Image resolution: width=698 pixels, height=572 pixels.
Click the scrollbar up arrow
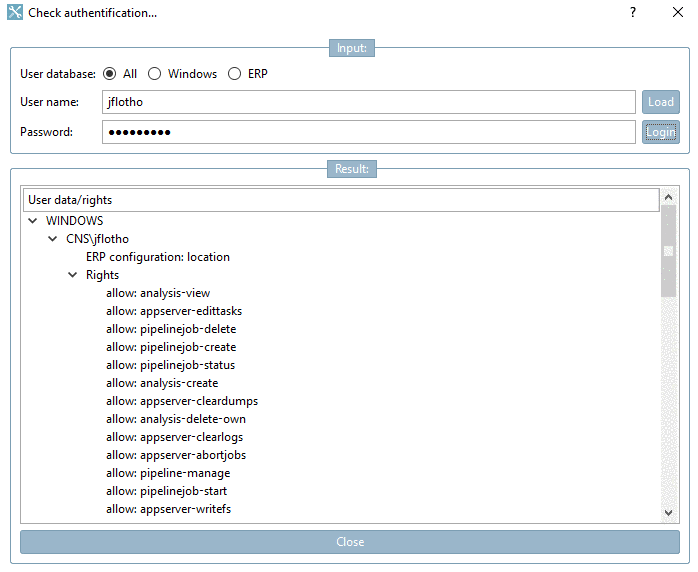point(668,197)
